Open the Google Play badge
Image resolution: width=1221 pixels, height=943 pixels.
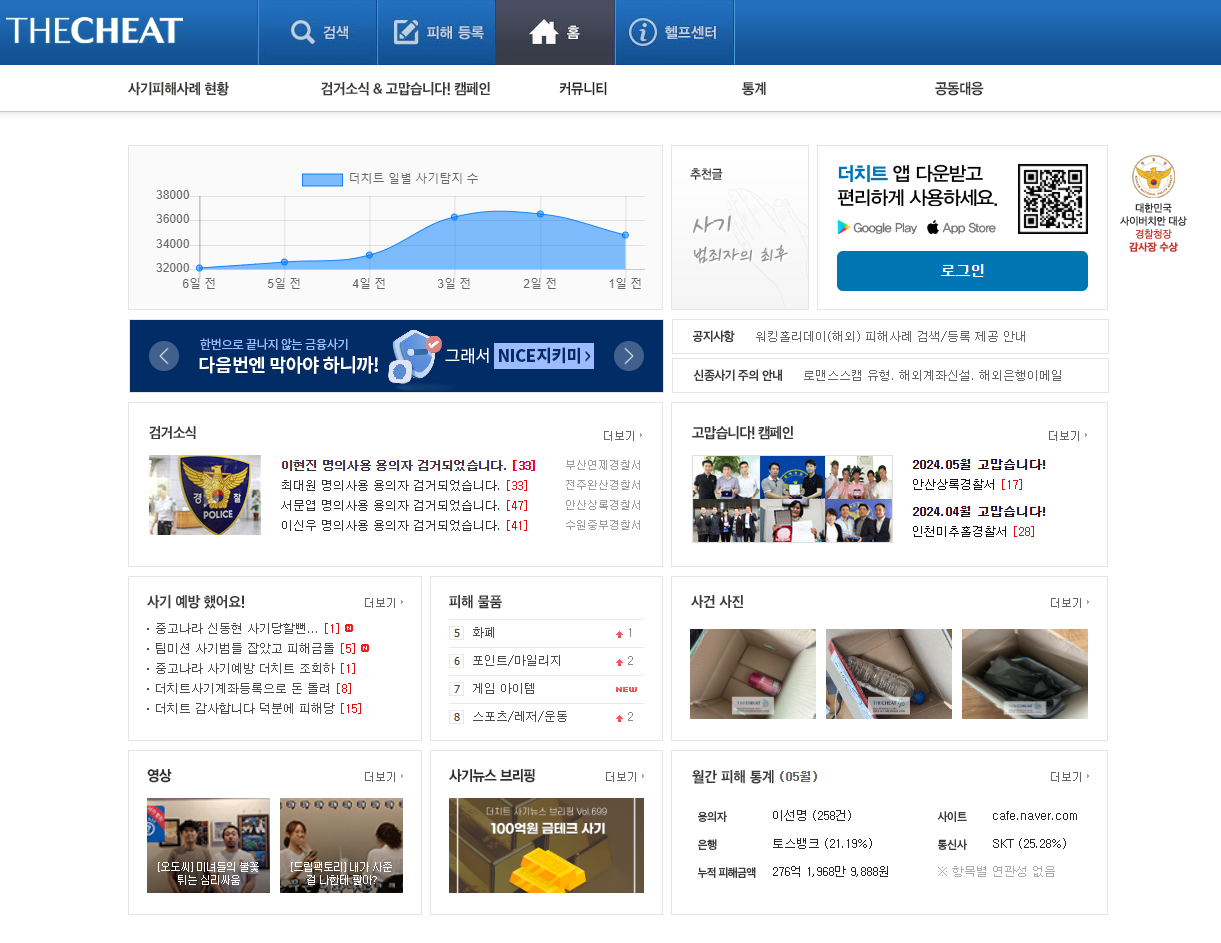[877, 227]
